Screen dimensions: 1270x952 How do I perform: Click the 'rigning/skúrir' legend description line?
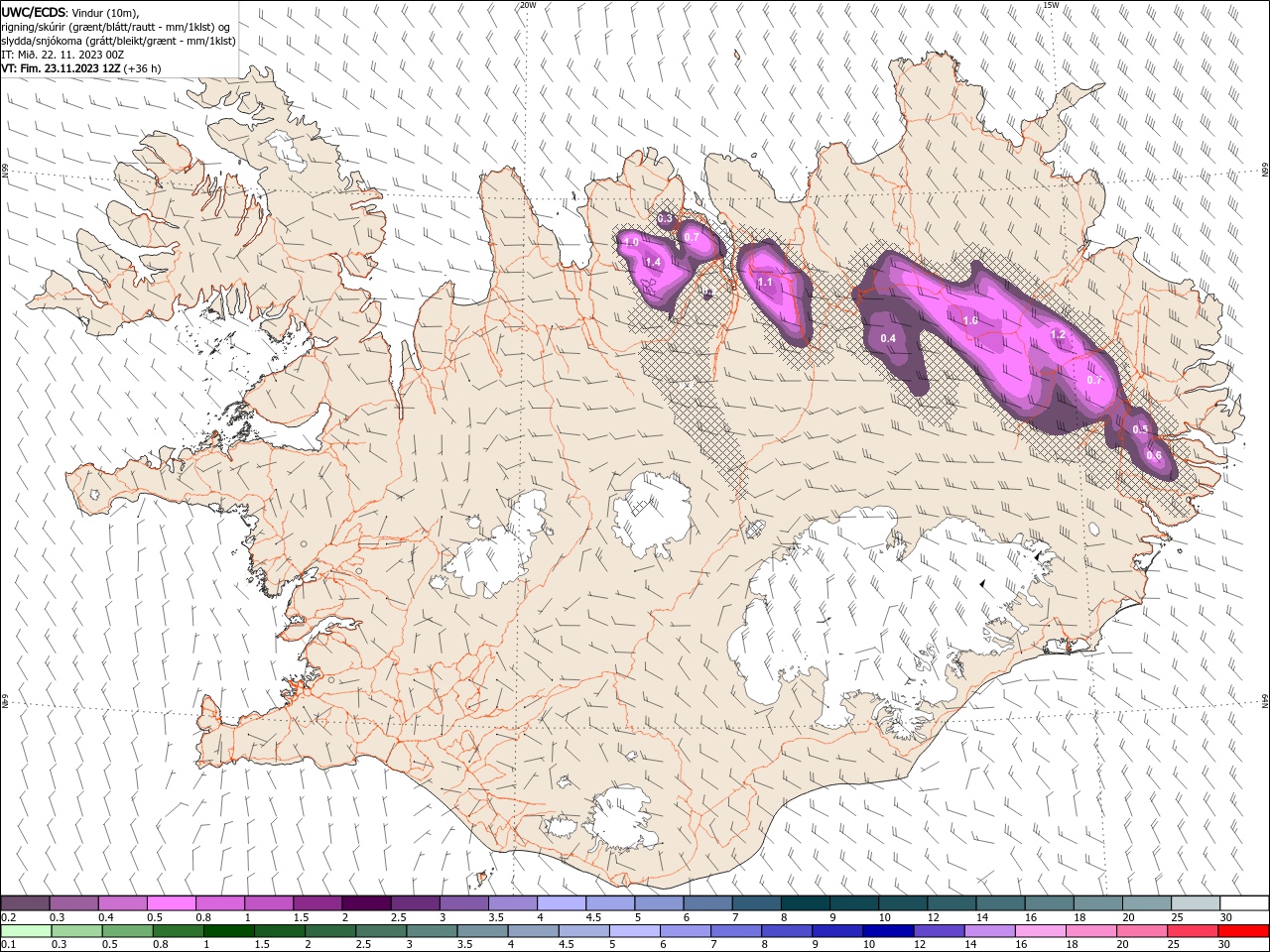click(116, 27)
